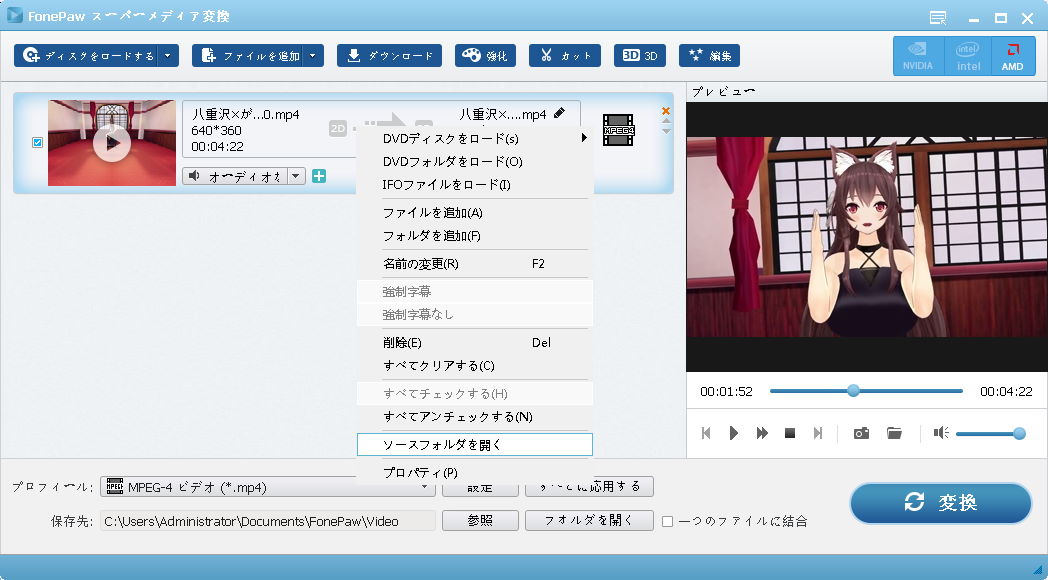Viewport: 1048px width, 580px height.
Task: Click the Apply to All (応用する) button
Action: point(590,486)
